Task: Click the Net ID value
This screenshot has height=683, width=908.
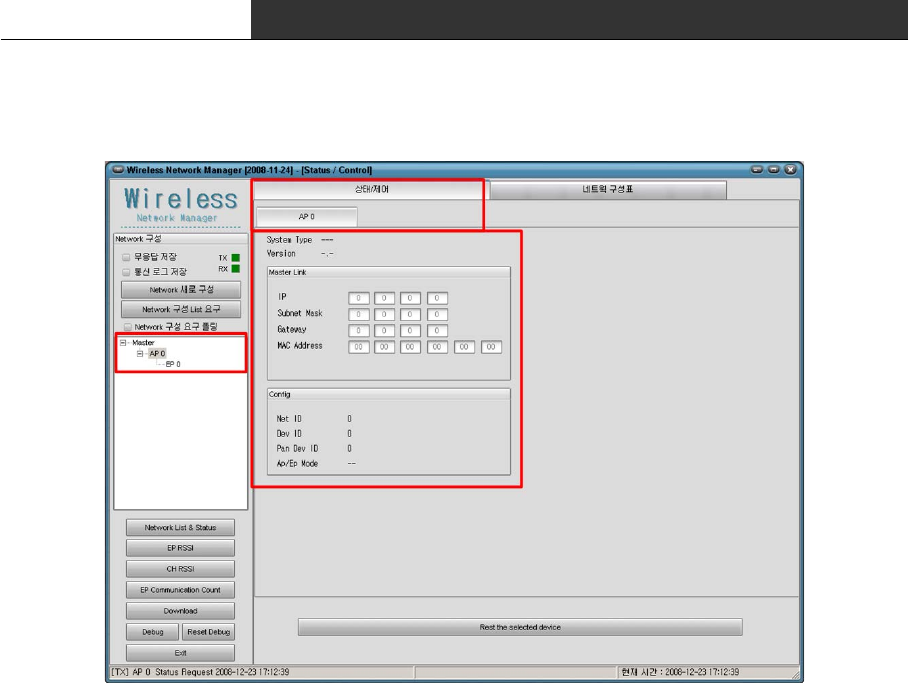Action: pyautogui.click(x=350, y=419)
